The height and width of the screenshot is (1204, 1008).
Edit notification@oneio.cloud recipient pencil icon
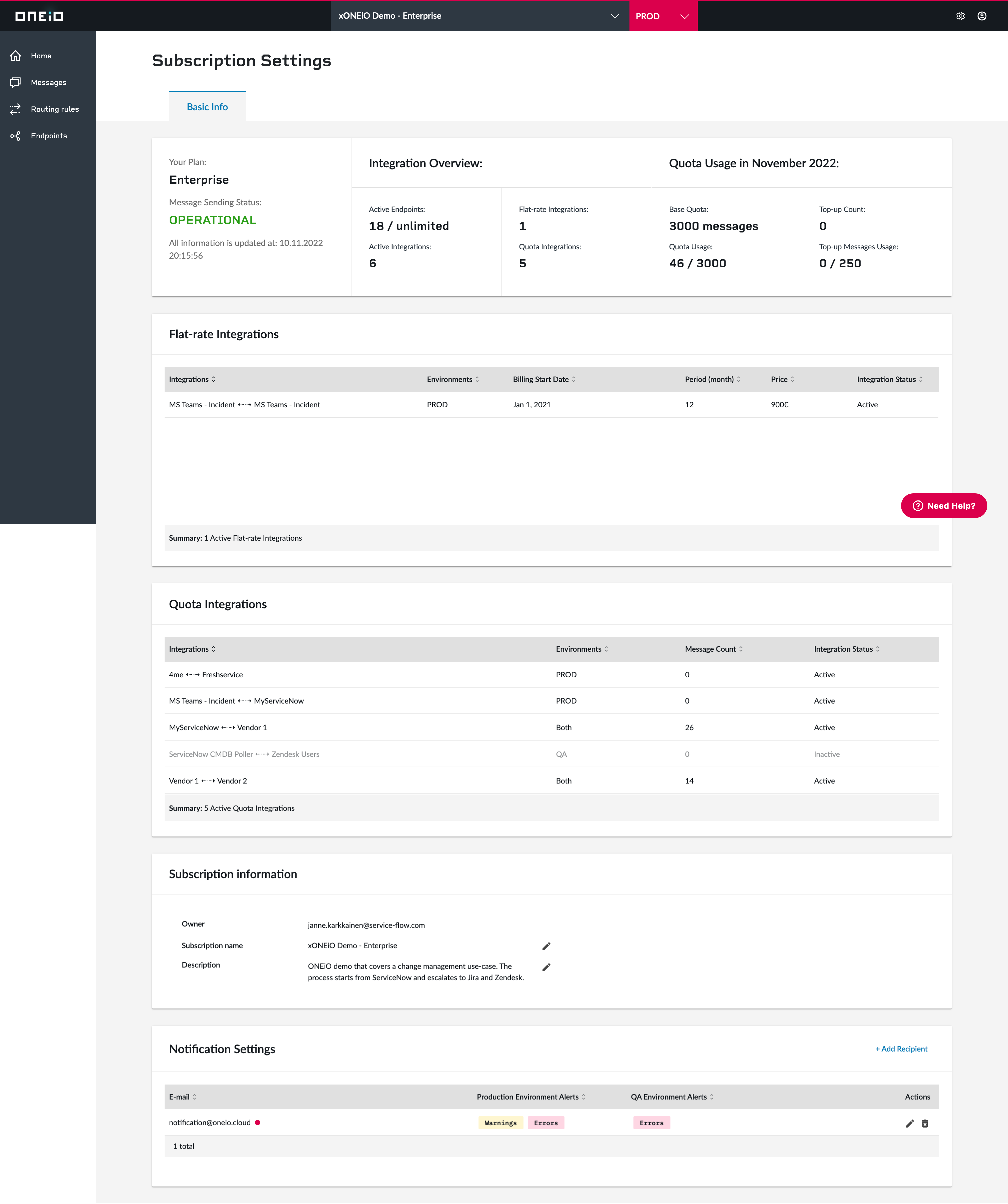(909, 1123)
